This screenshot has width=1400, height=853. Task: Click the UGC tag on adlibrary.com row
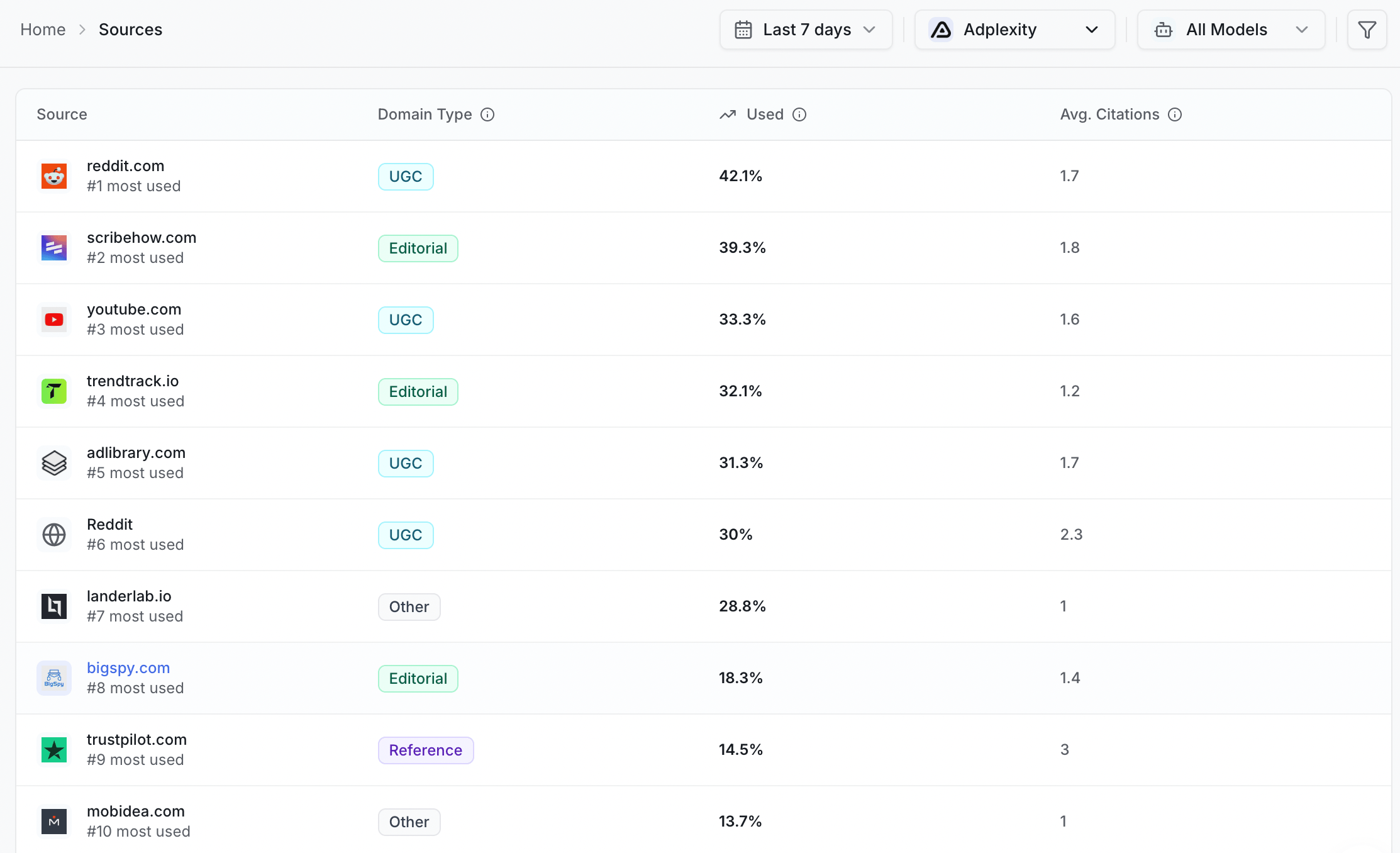pos(406,464)
